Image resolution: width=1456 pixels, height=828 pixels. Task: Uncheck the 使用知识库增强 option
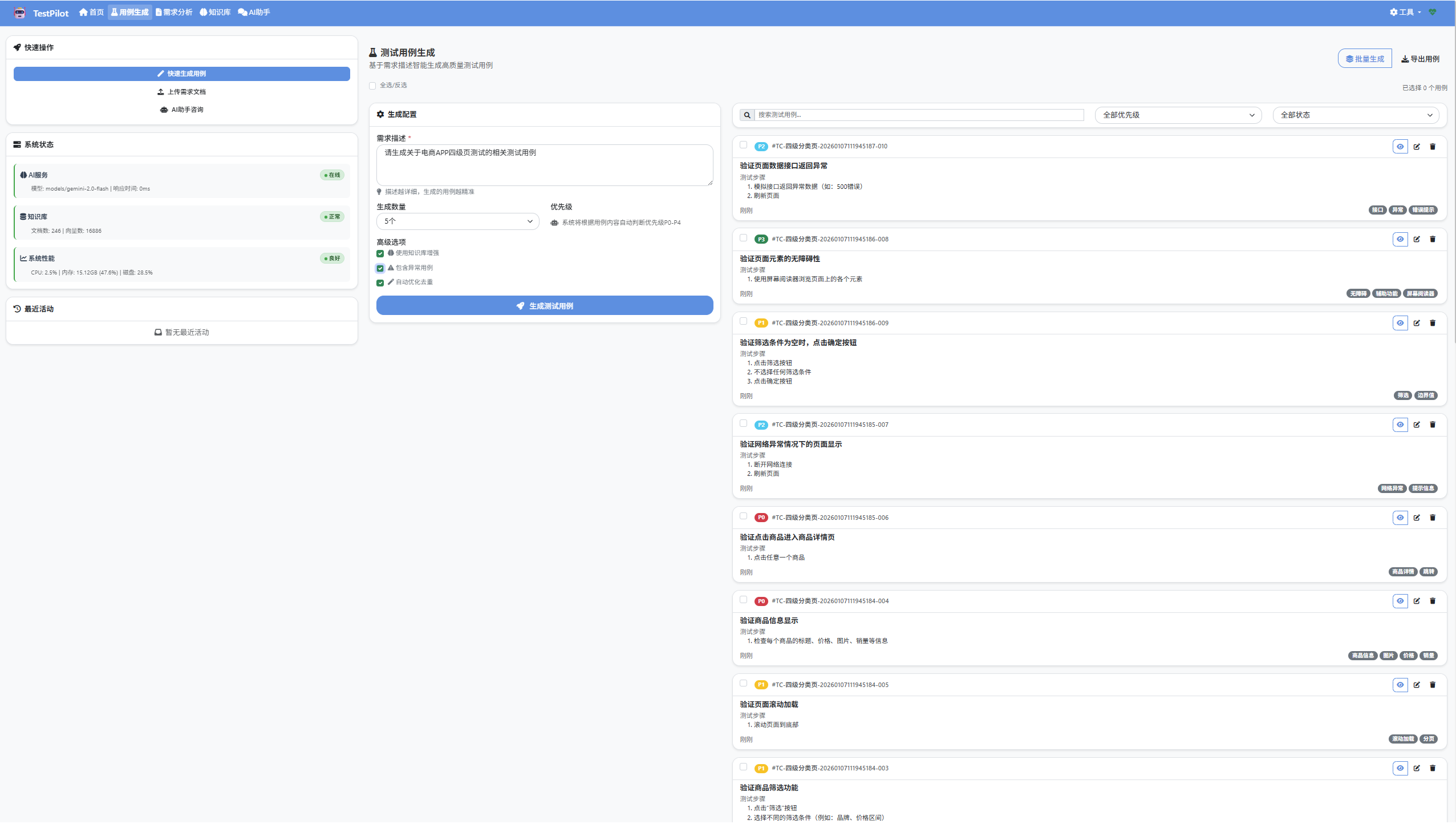pyautogui.click(x=380, y=253)
